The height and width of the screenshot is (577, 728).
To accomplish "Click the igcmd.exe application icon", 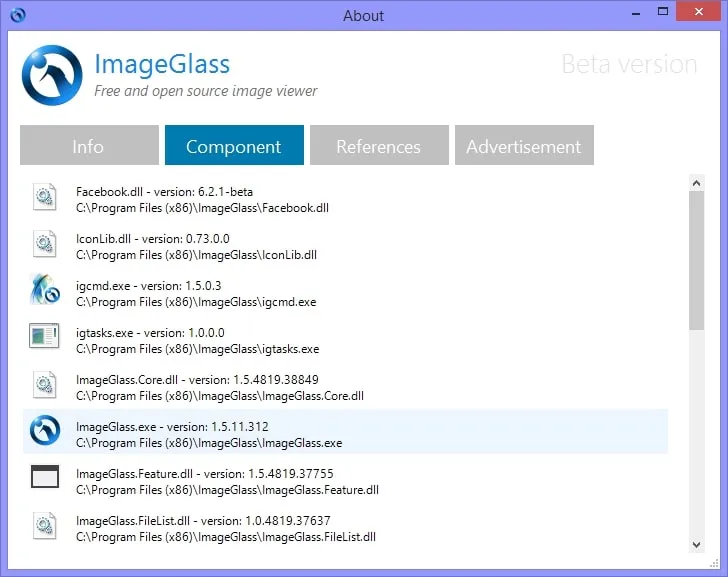I will [x=45, y=289].
